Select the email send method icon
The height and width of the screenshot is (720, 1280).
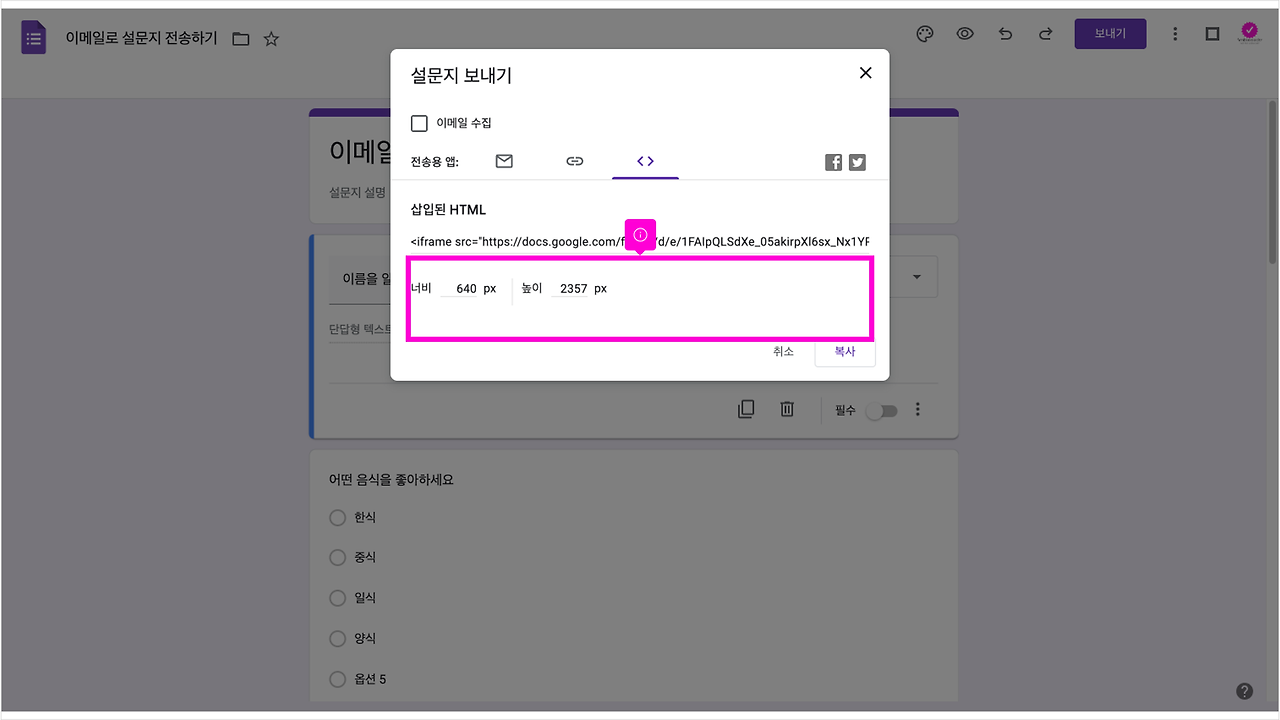click(x=503, y=160)
